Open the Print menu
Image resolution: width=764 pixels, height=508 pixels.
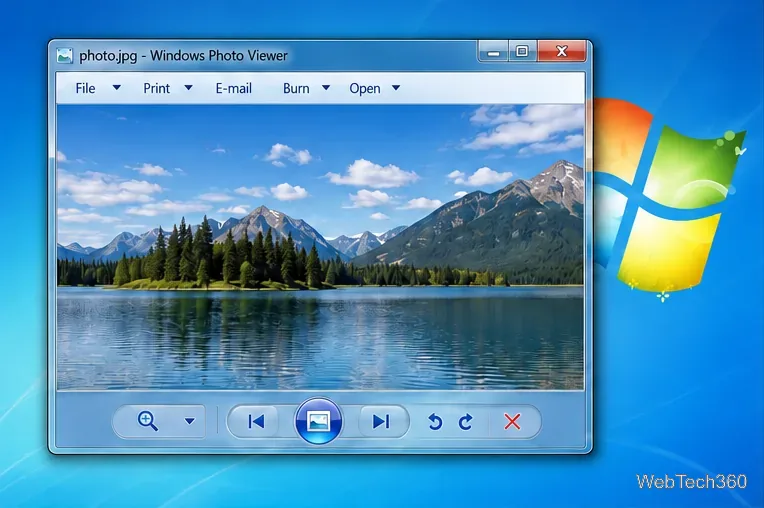(156, 88)
